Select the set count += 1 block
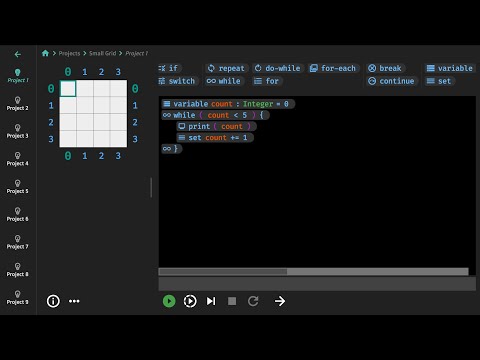 (215, 138)
